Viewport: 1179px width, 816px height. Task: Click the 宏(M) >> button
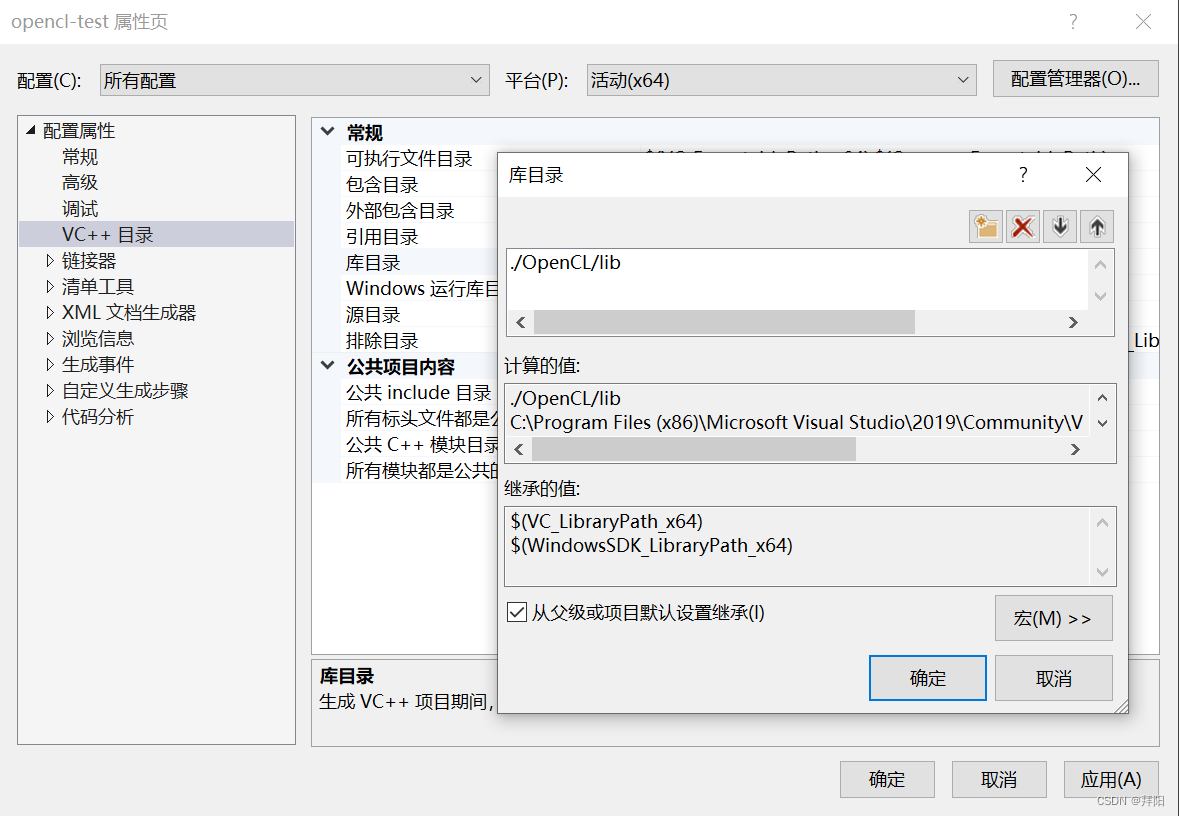click(x=1053, y=618)
